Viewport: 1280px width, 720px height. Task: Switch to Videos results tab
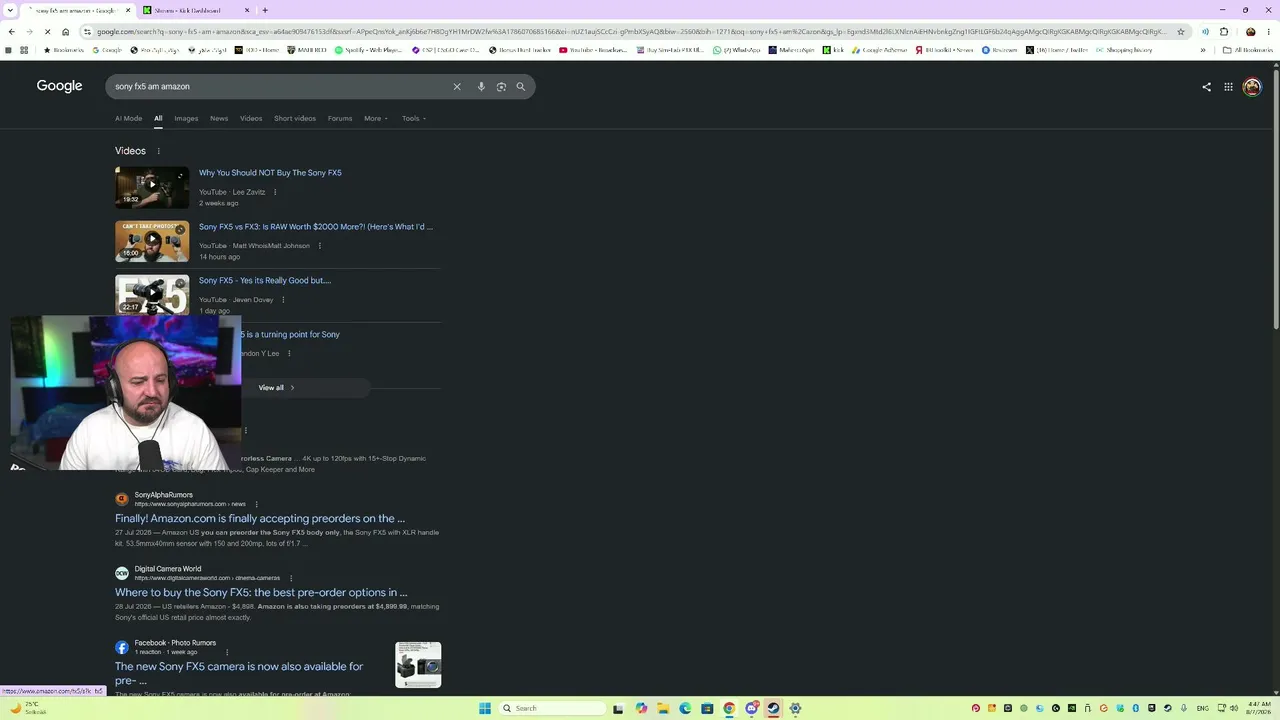coord(251,118)
